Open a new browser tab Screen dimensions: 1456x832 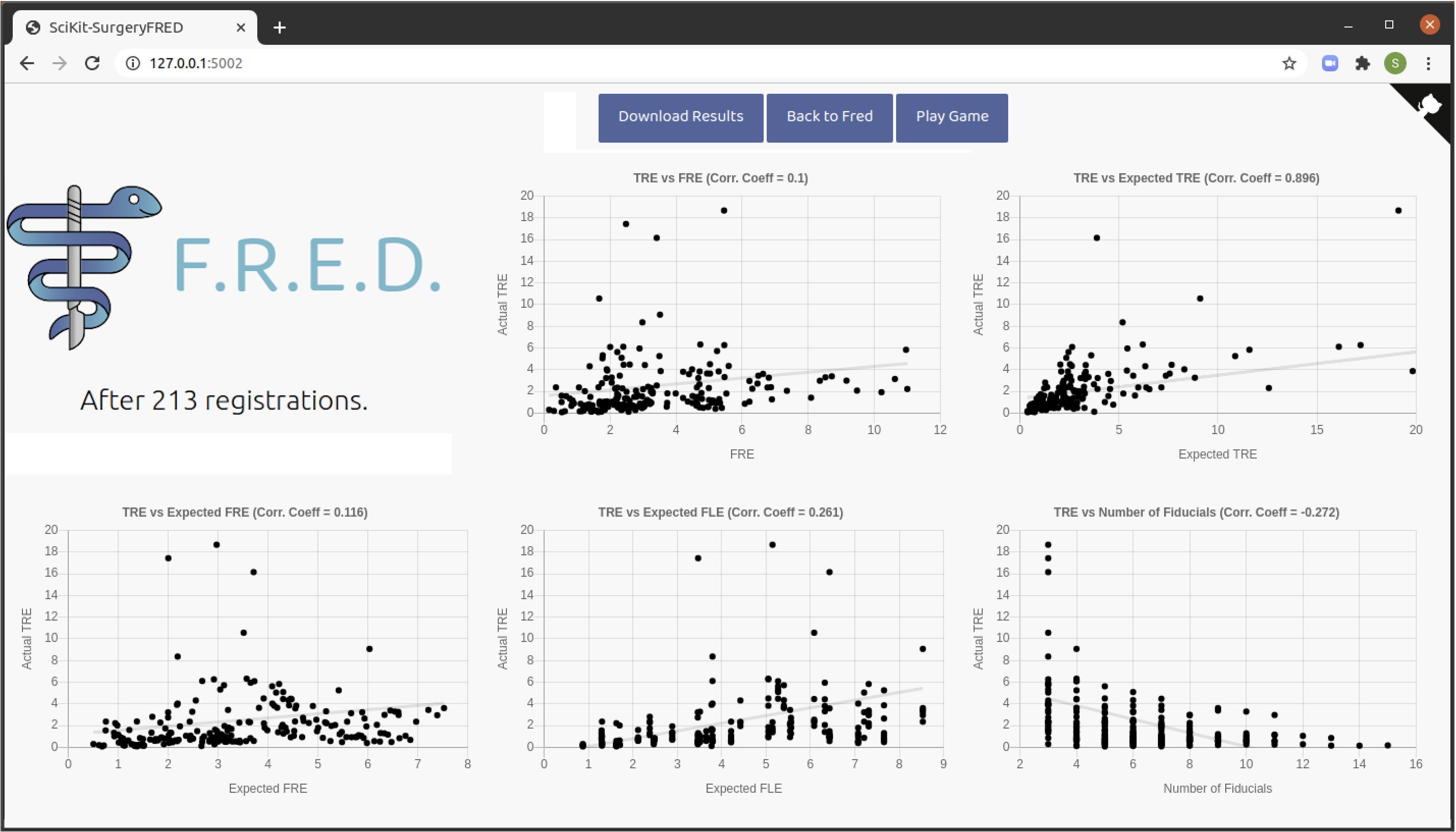tap(279, 27)
